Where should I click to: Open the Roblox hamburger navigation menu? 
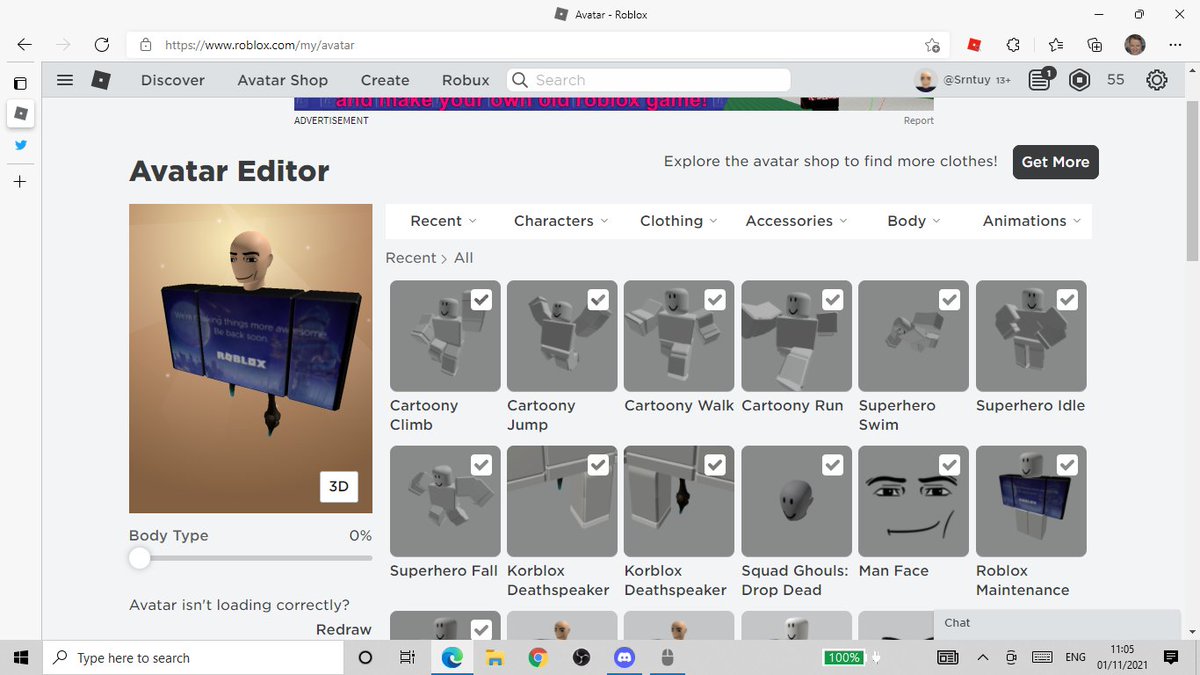pos(65,80)
